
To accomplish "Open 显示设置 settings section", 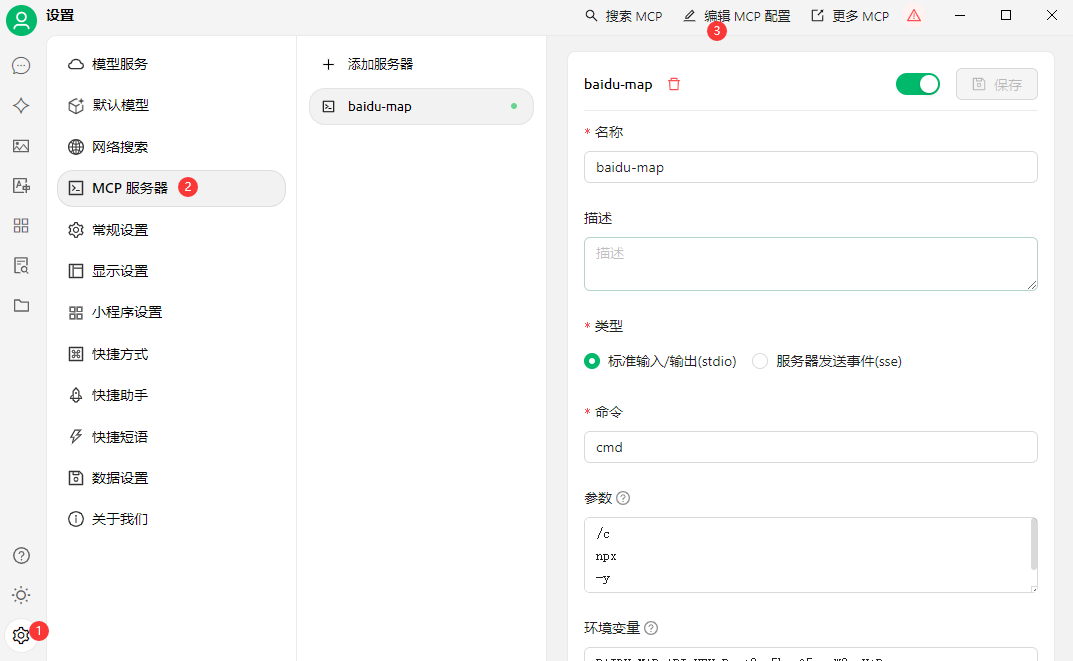I will [x=171, y=271].
